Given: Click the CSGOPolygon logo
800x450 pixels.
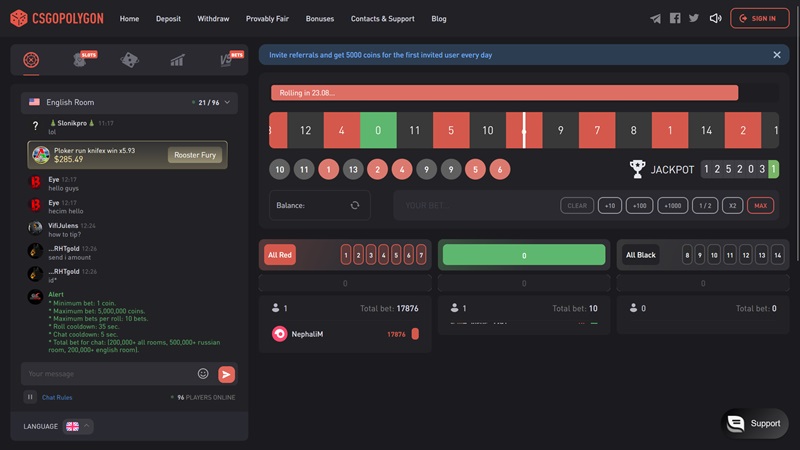Looking at the screenshot, I should [x=57, y=18].
